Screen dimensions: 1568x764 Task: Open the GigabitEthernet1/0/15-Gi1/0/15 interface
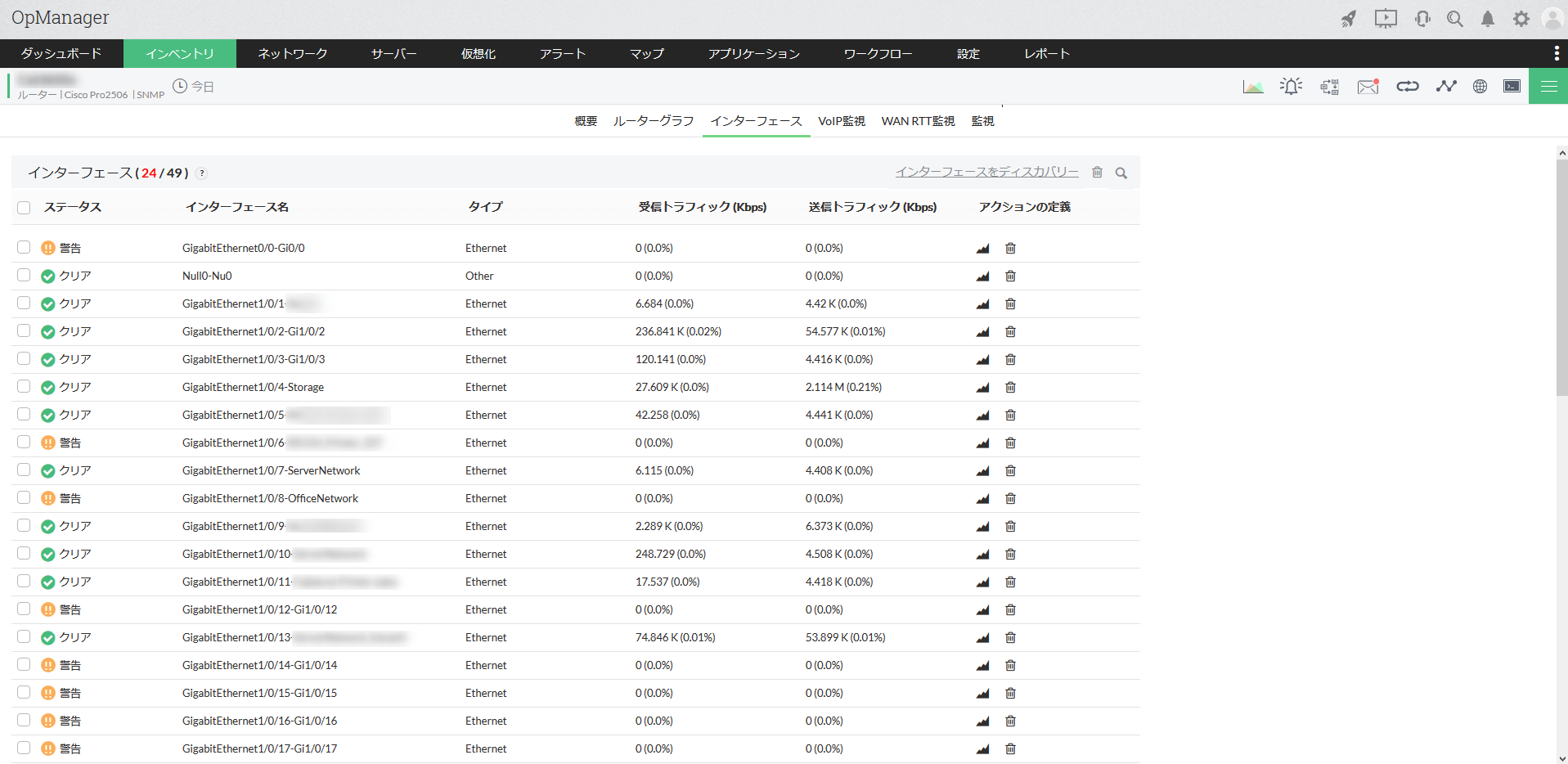tap(259, 694)
